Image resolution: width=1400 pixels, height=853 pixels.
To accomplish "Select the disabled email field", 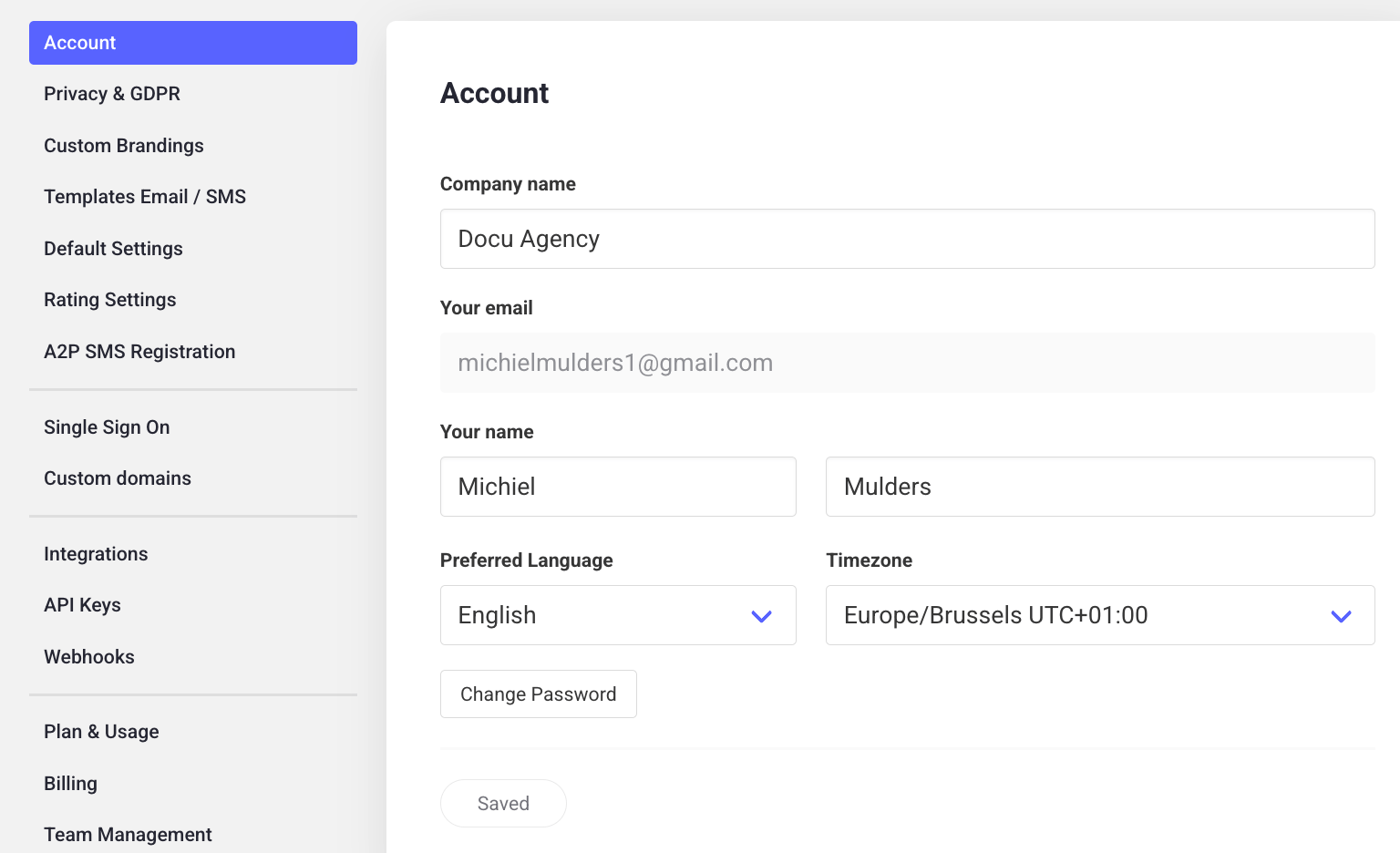I will pos(908,363).
